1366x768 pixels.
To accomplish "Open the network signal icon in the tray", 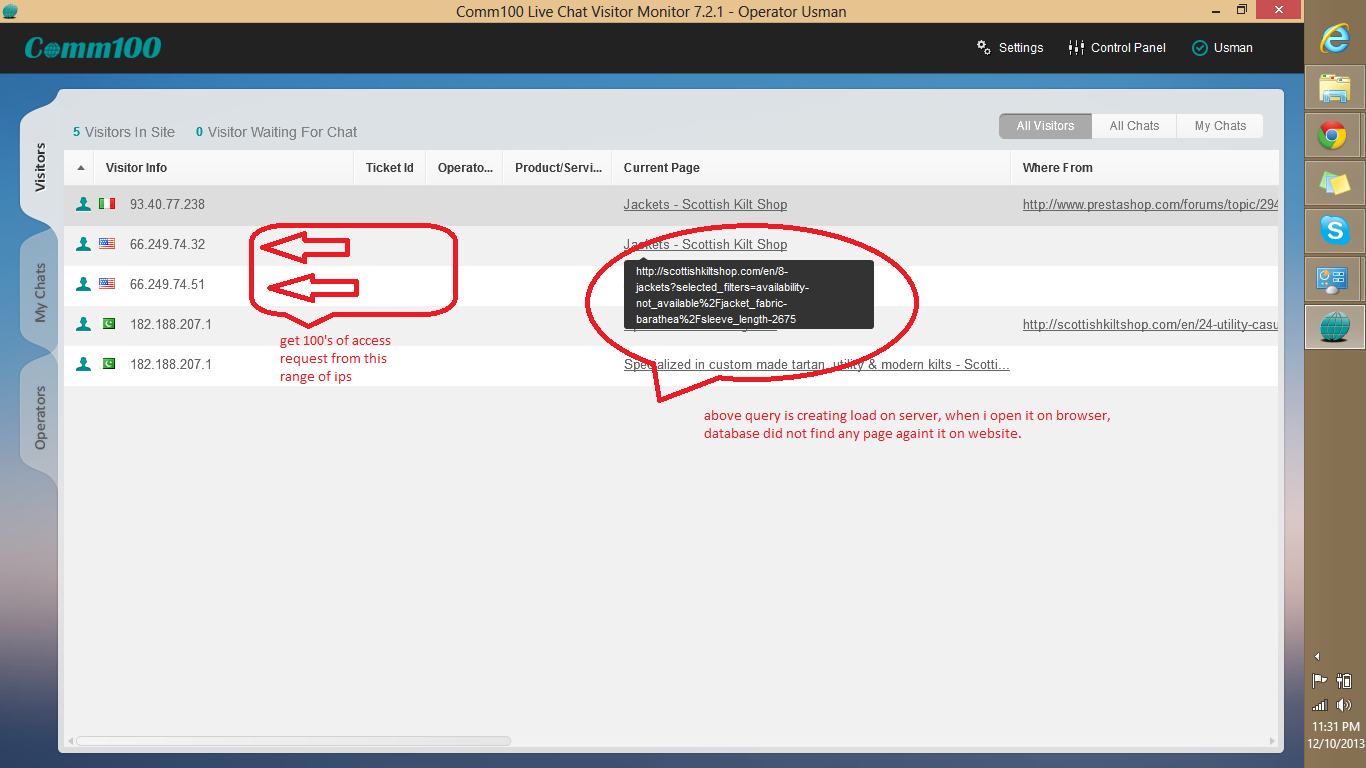I will point(1320,704).
